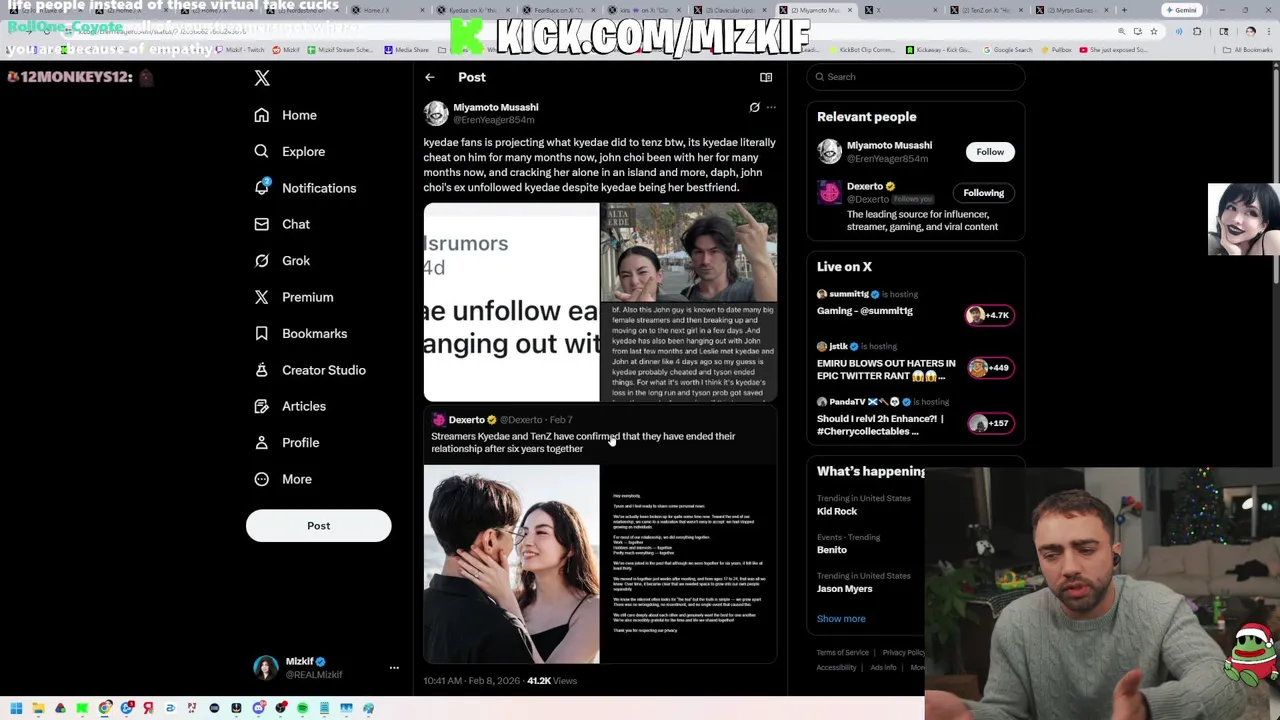Click the X logo in the sidebar

point(262,78)
